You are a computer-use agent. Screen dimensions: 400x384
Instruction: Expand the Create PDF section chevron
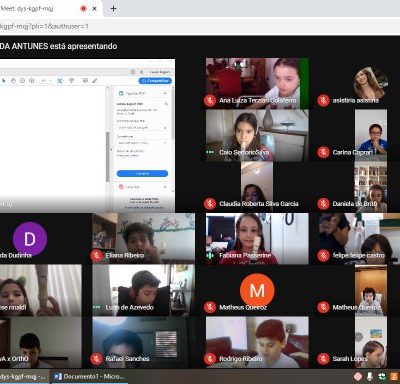[x=165, y=187]
